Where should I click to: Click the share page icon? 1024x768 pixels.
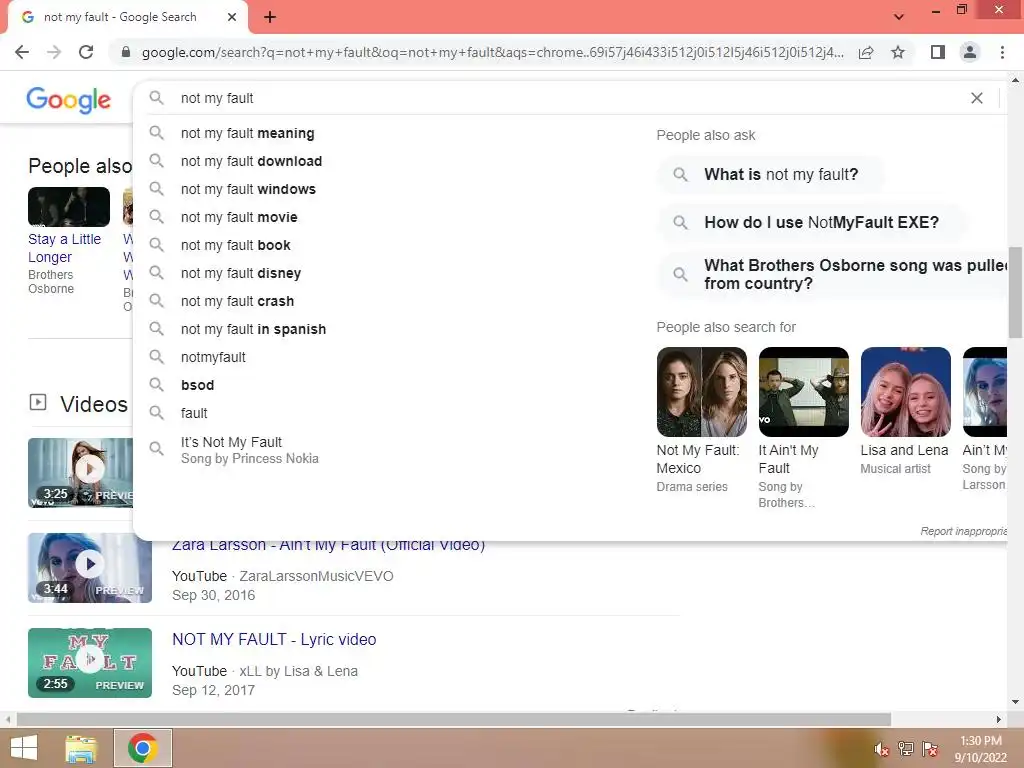click(x=866, y=52)
